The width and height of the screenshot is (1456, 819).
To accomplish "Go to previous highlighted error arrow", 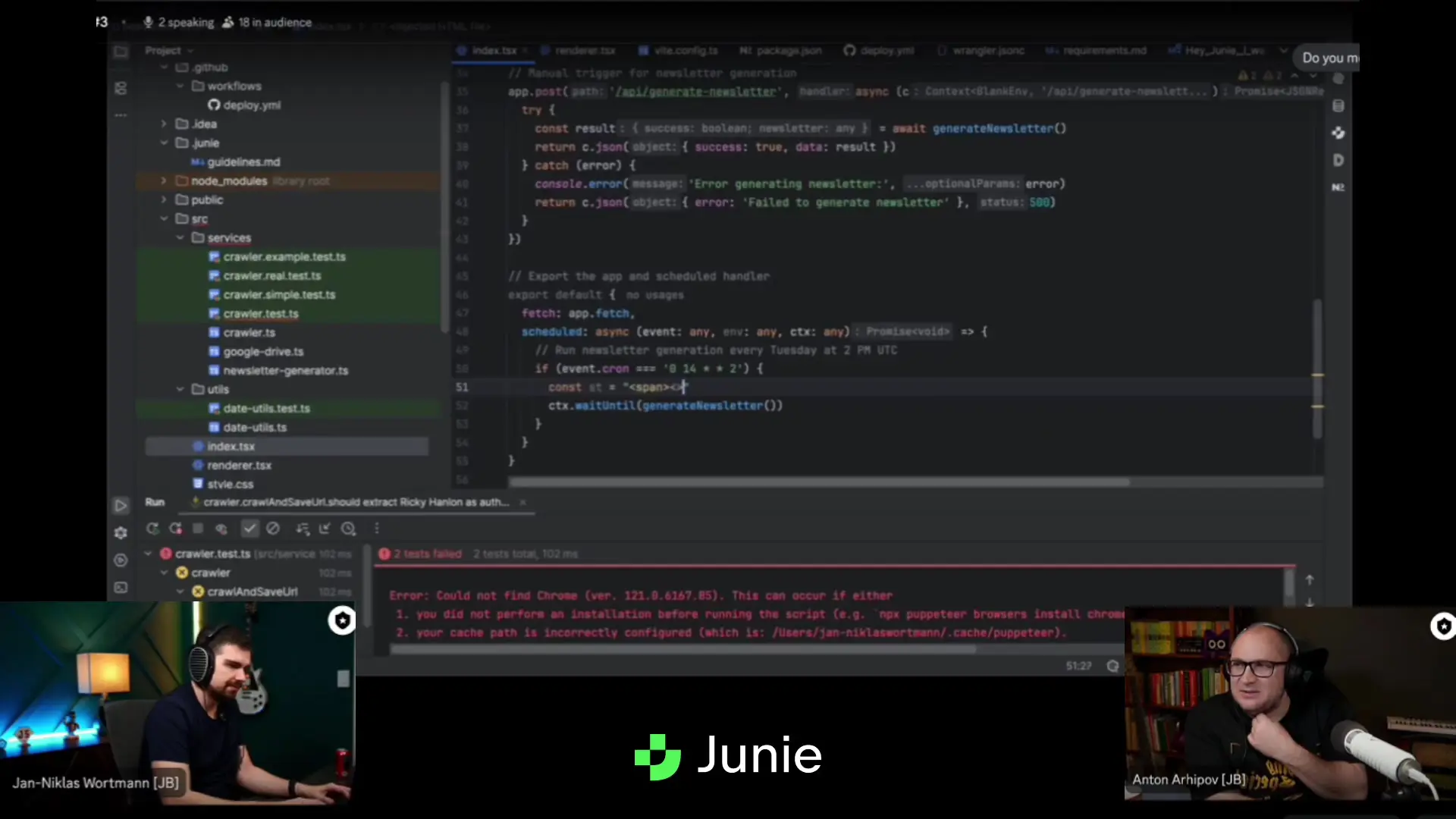I will pyautogui.click(x=1294, y=76).
